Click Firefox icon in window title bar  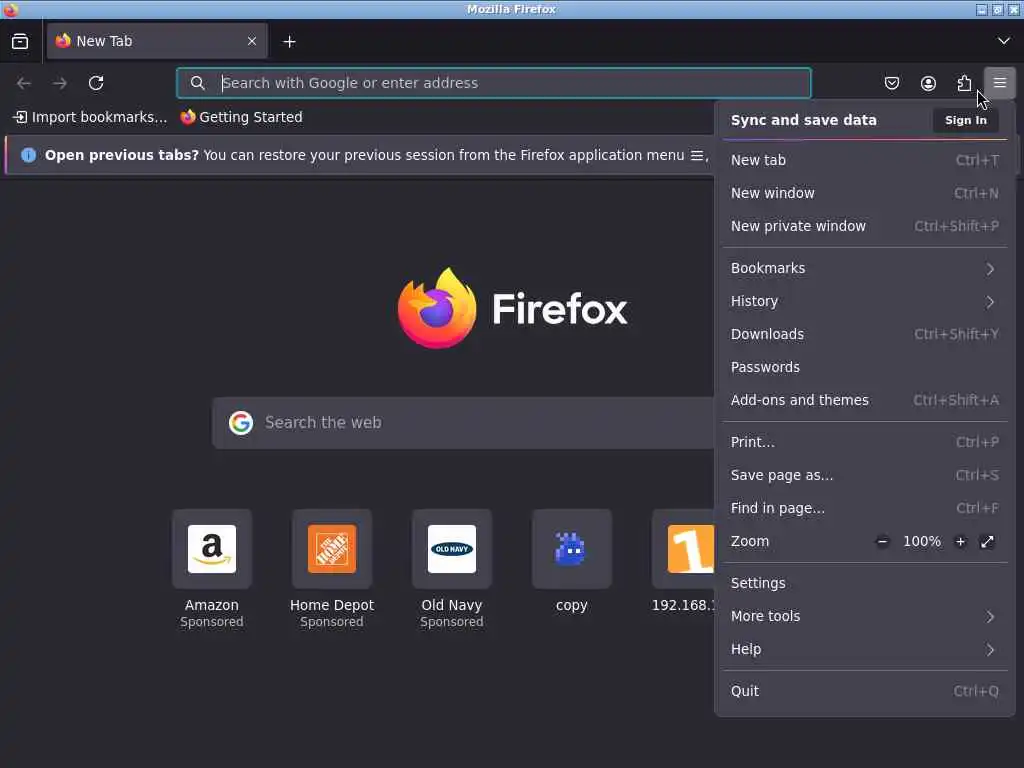point(10,9)
